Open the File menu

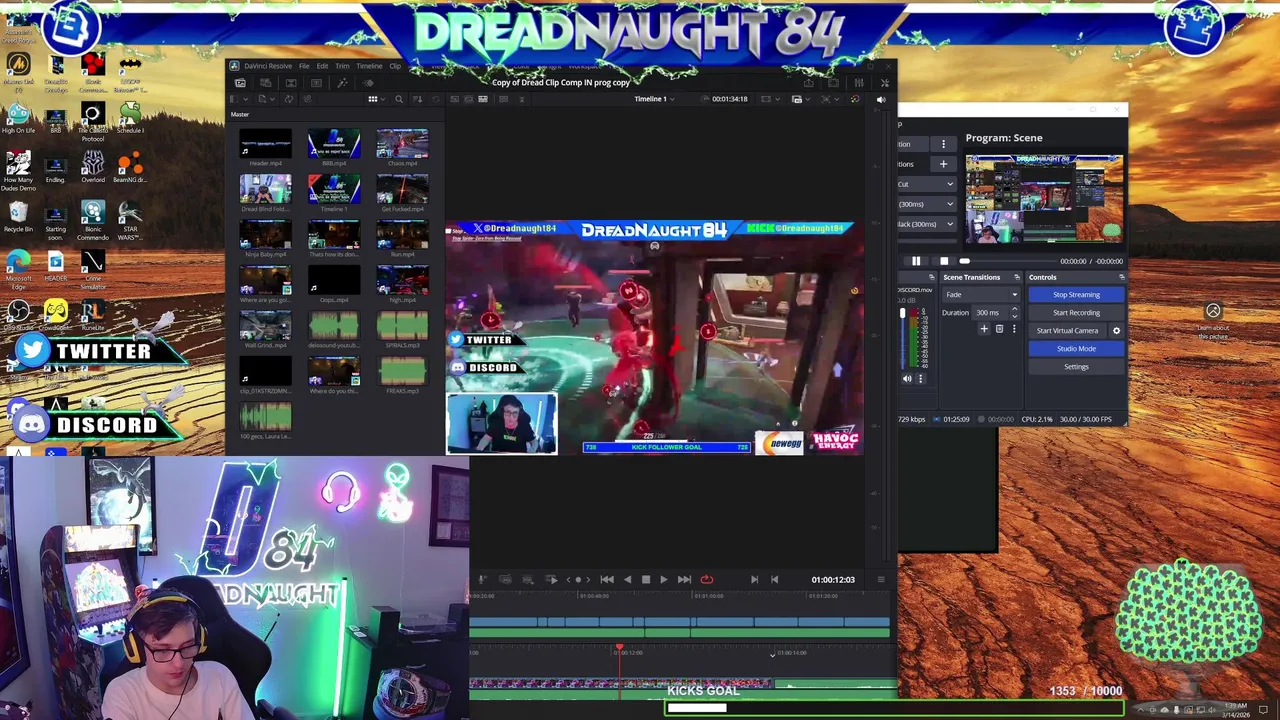pyautogui.click(x=304, y=66)
